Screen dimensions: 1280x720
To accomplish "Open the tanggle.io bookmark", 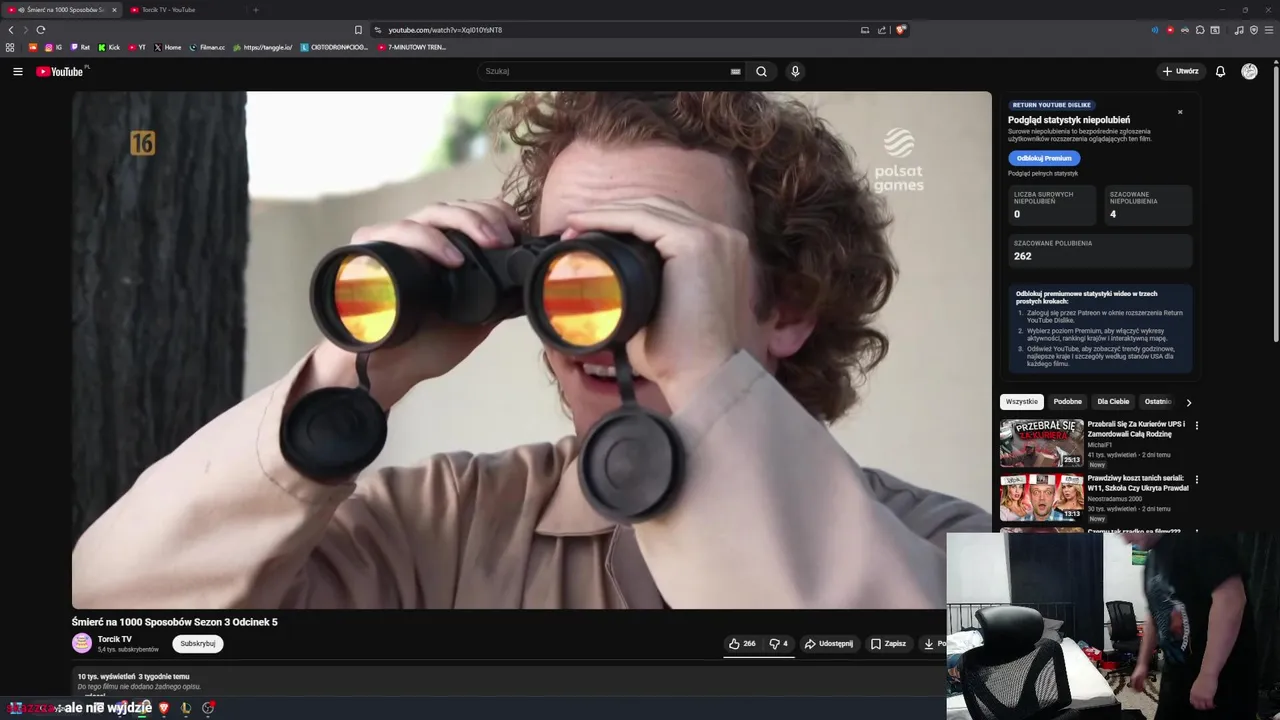I will (263, 47).
